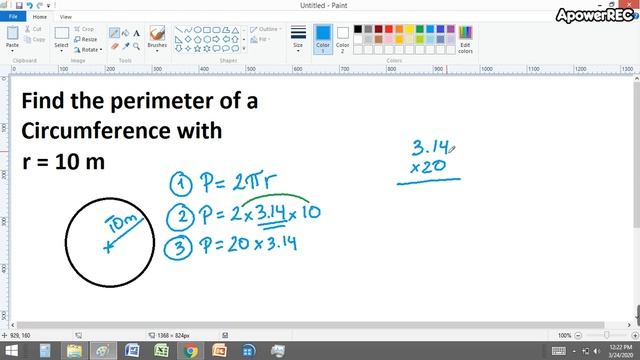Activate the Magnifier tool
This screenshot has height=360, width=640.
(137, 47)
